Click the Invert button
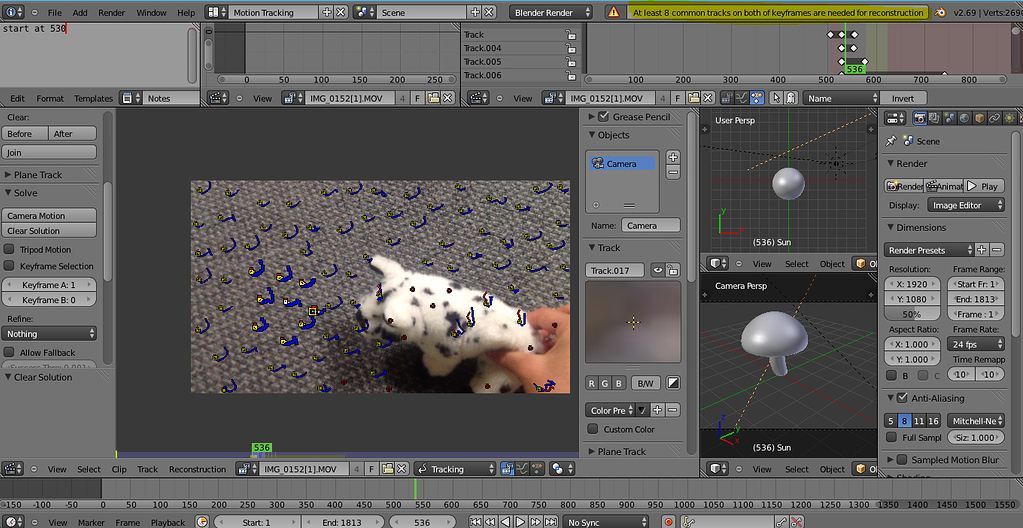 [x=903, y=98]
